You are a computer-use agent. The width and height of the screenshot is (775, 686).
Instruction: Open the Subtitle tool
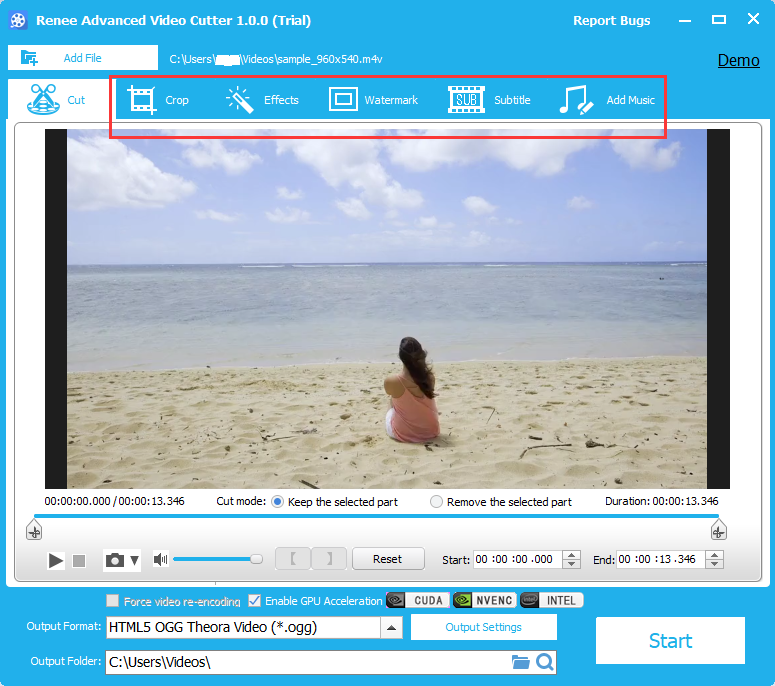(489, 100)
